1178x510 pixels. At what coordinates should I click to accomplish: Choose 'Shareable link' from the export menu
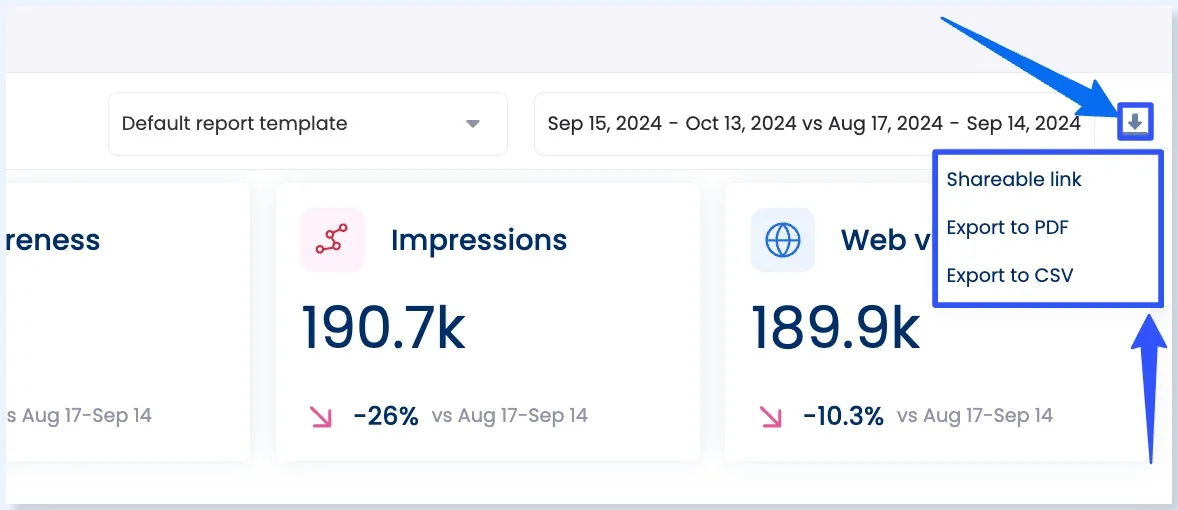click(1014, 180)
